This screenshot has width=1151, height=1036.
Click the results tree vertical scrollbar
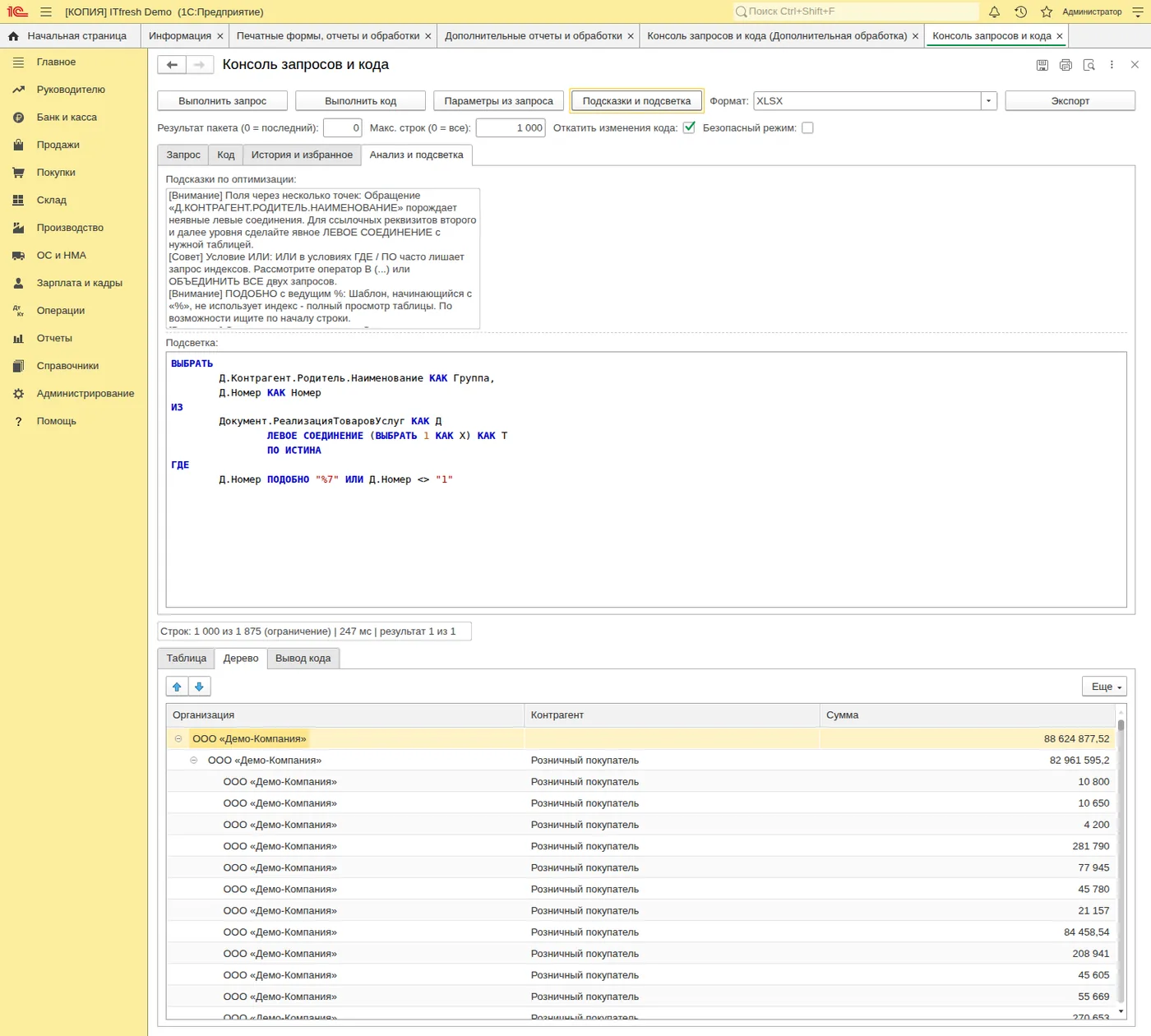1121,863
